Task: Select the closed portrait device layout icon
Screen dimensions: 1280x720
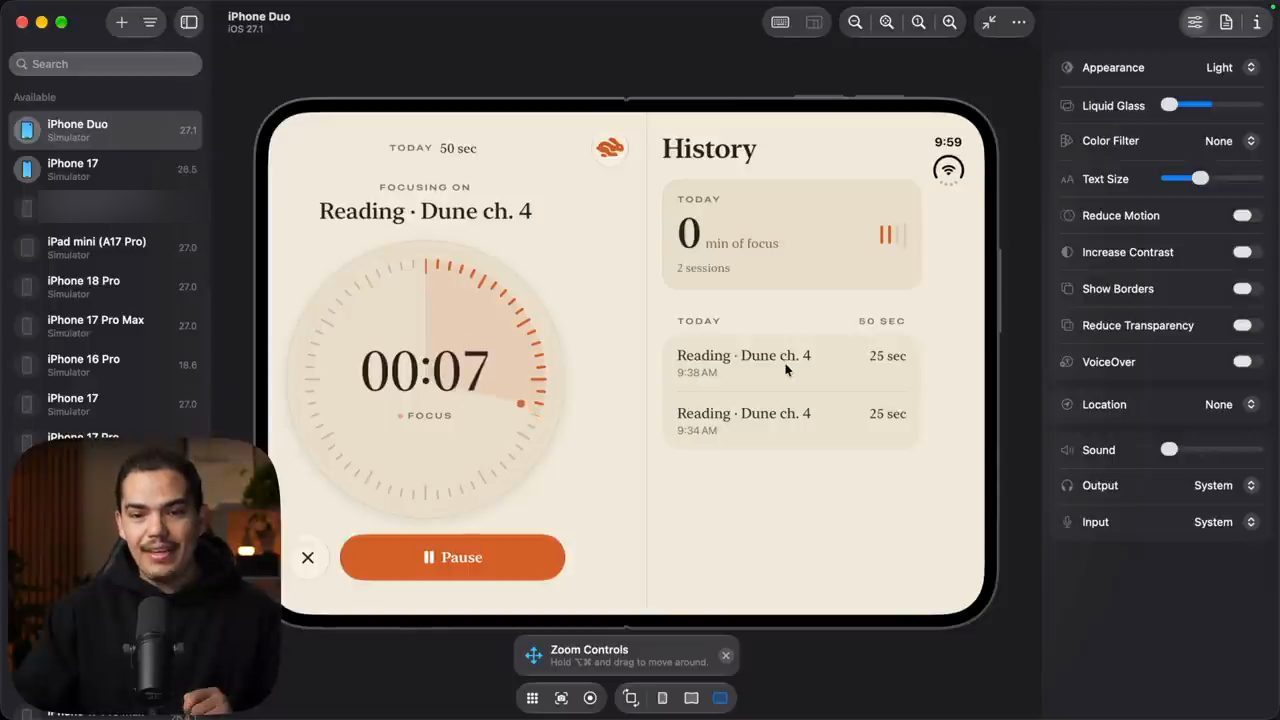Action: coord(662,698)
